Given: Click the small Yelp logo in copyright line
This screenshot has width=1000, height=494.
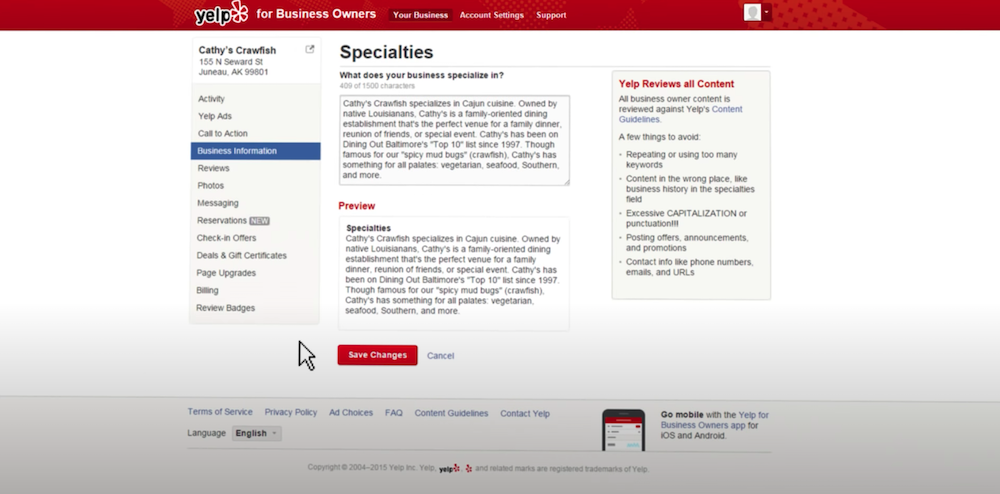Looking at the screenshot, I should pyautogui.click(x=448, y=469).
